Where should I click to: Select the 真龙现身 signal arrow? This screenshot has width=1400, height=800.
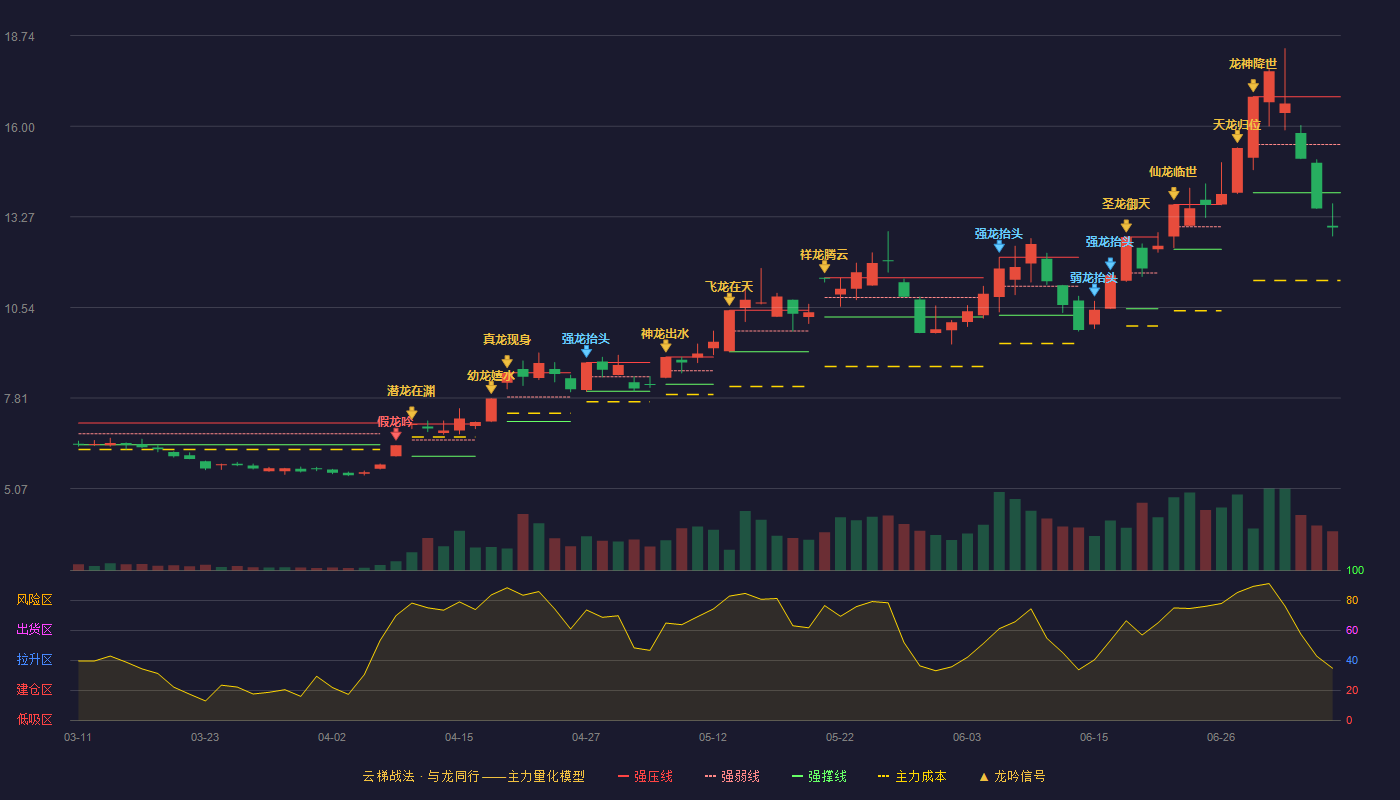coord(507,361)
